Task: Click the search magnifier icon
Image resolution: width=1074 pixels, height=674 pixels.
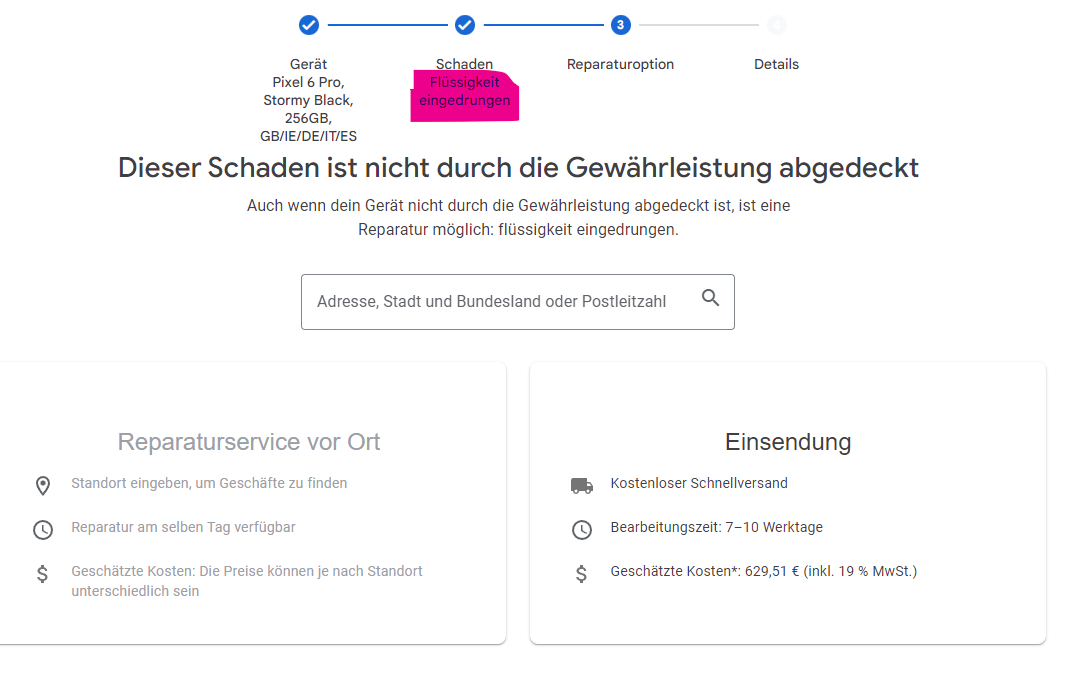Action: click(x=710, y=298)
